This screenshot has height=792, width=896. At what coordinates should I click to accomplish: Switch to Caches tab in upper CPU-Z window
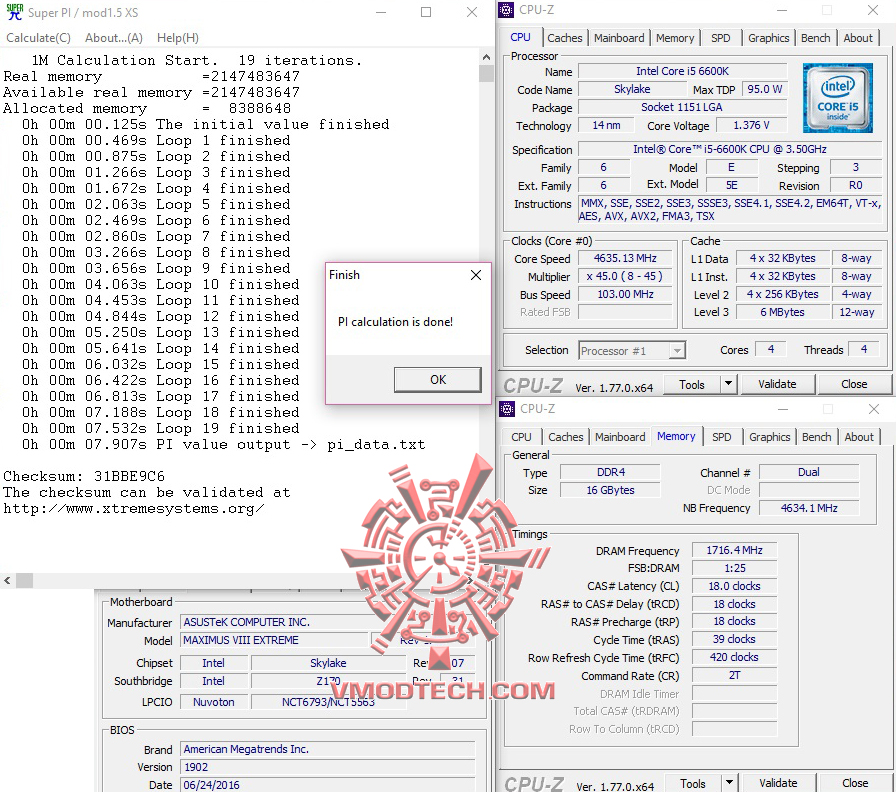tap(565, 38)
